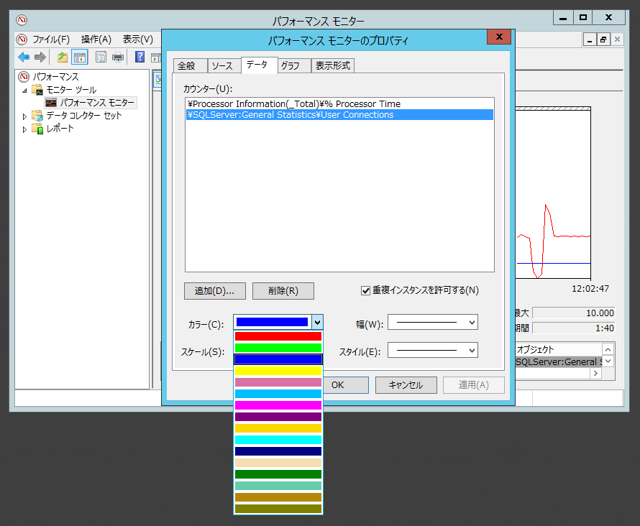Click the printer toolbar icon
The width and height of the screenshot is (640, 526).
(x=118, y=57)
